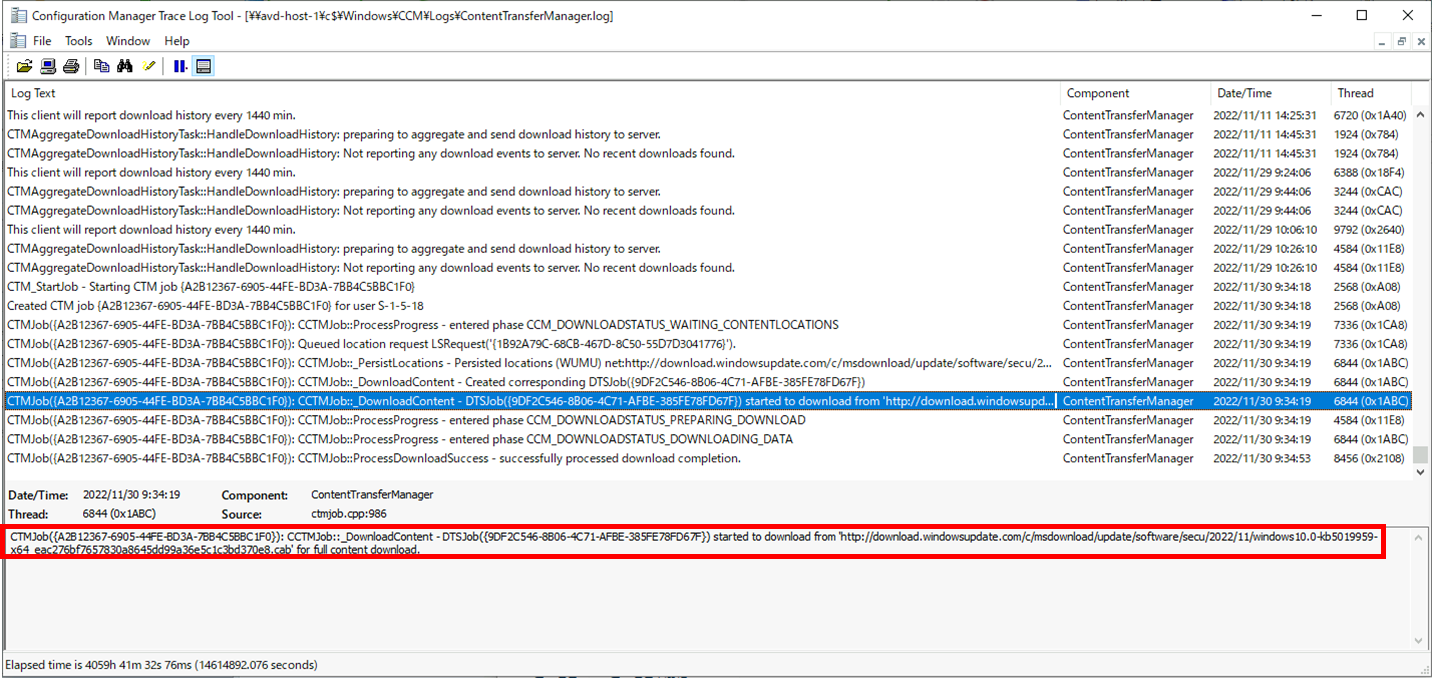Click the 'Elapsed time is 4059h' status bar text
This screenshot has height=678, width=1432.
pos(161,664)
